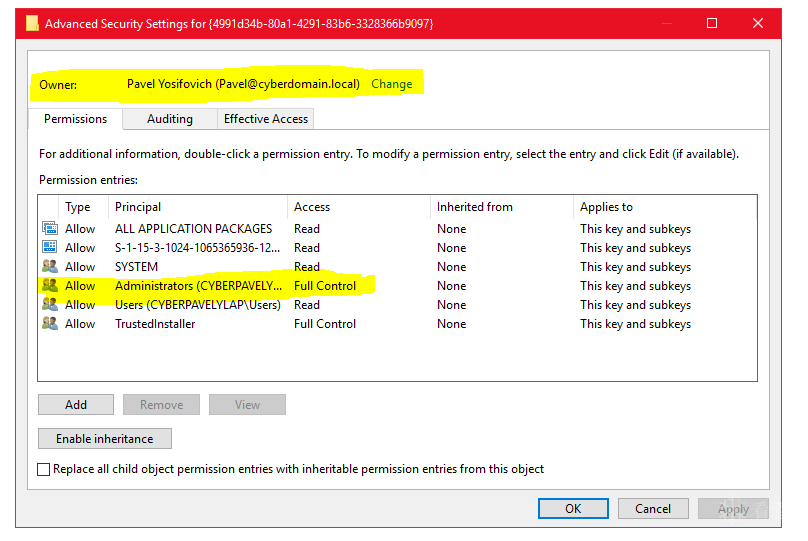Click the icon beside the S-1-15-3-1024 entry

49,248
